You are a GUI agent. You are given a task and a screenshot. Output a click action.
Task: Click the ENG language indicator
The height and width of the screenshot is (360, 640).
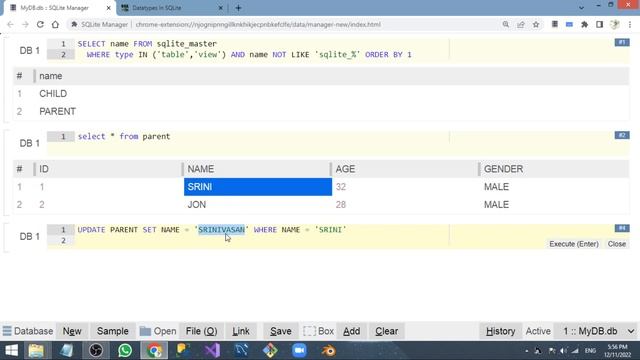click(590, 351)
